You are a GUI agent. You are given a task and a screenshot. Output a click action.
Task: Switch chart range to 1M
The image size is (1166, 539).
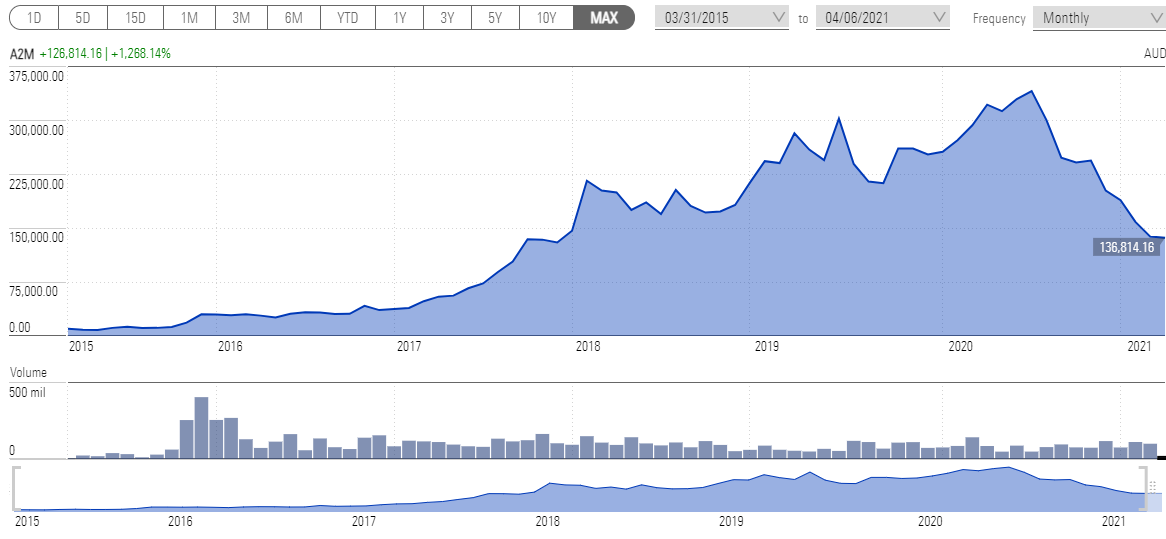pyautogui.click(x=190, y=18)
